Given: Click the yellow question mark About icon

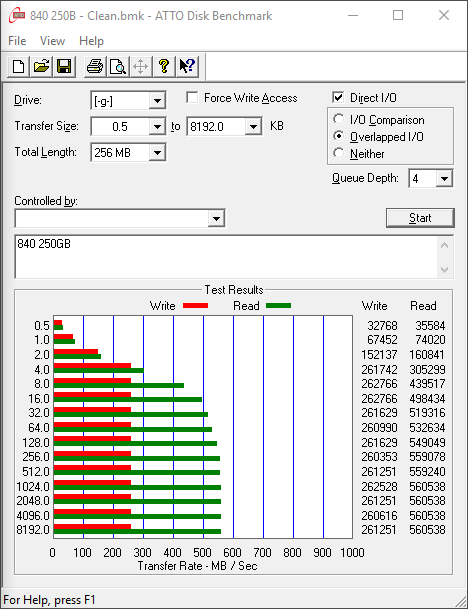Looking at the screenshot, I should (x=164, y=66).
